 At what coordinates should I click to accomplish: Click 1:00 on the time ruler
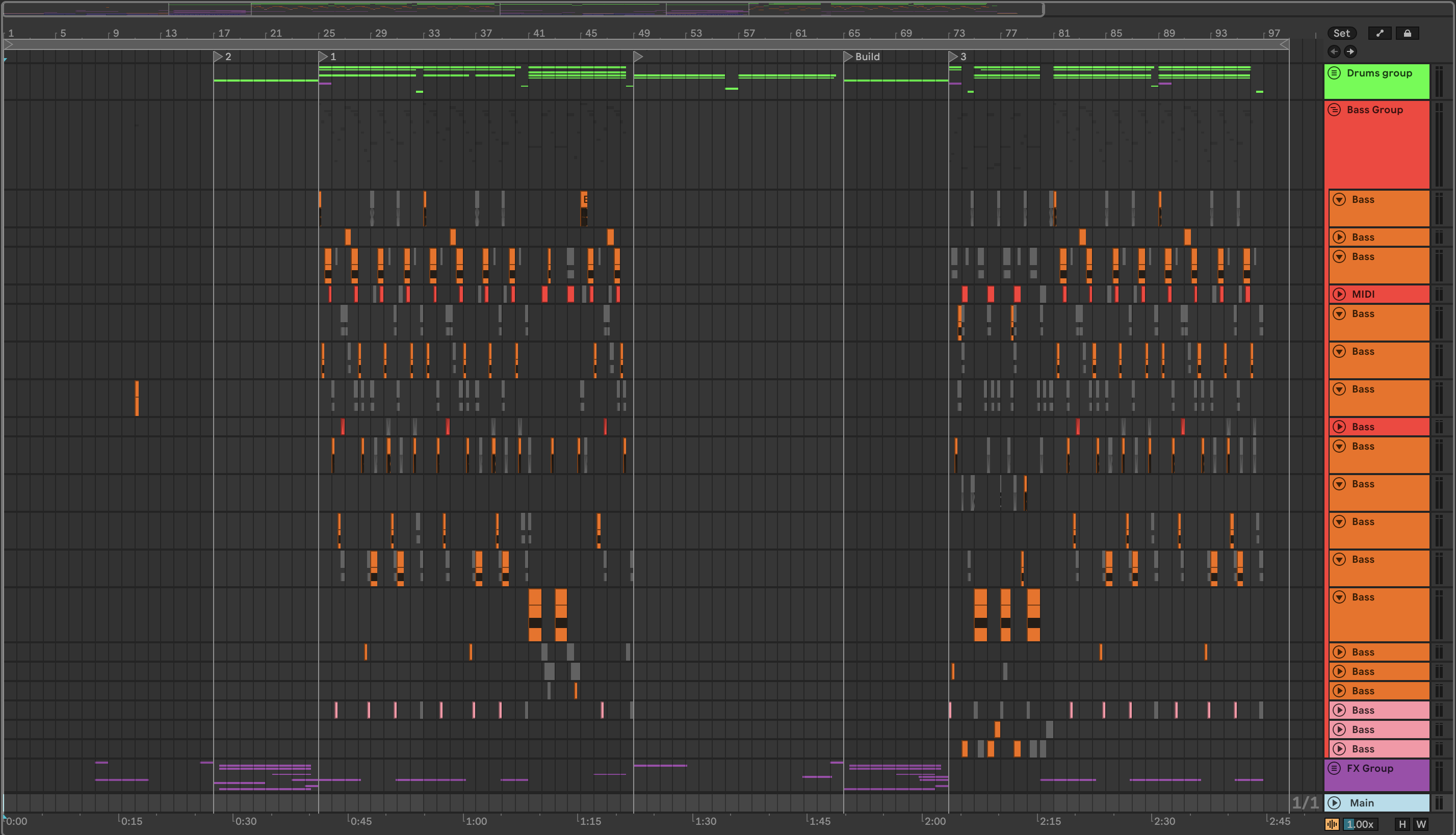[x=476, y=821]
